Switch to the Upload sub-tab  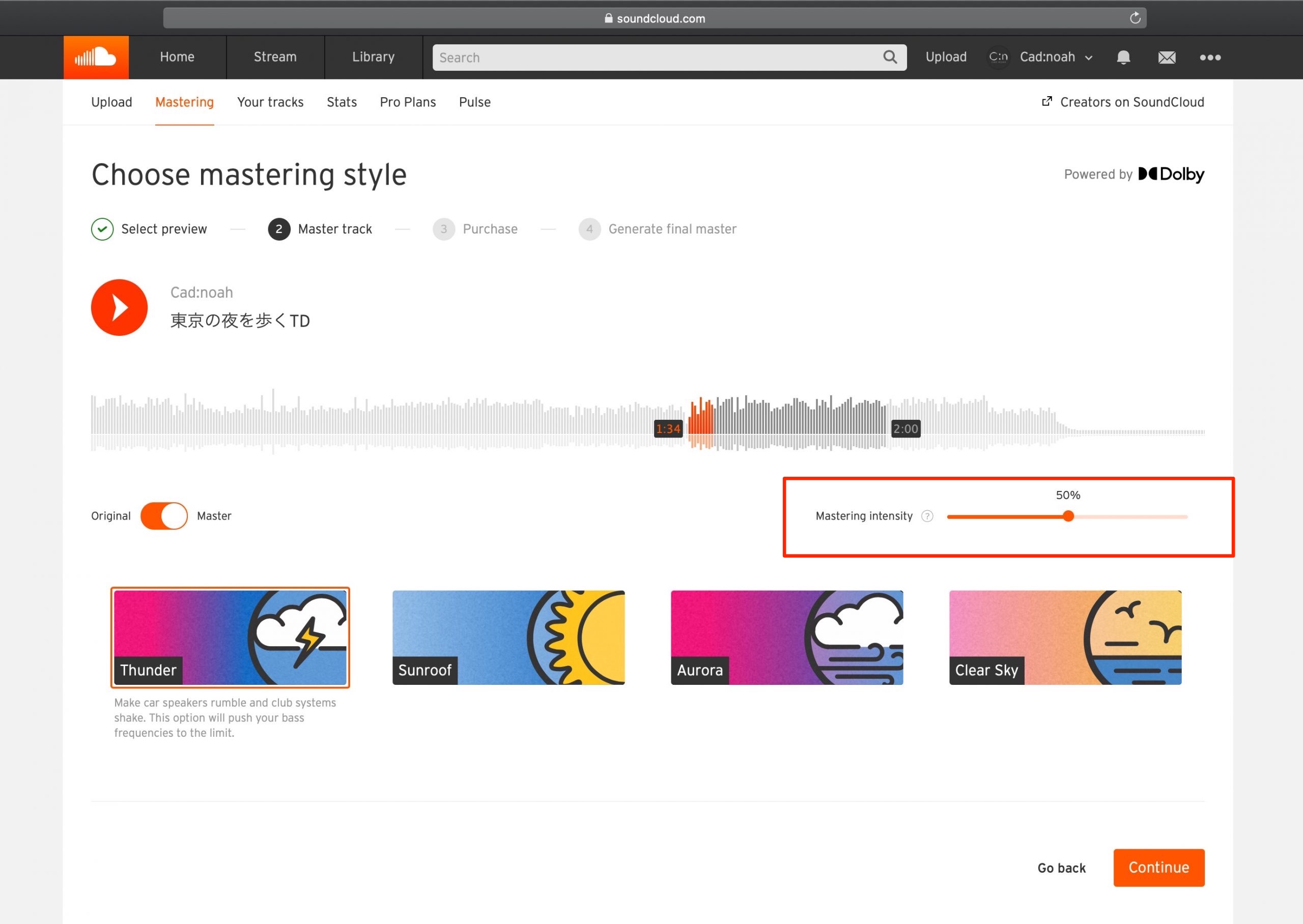tap(111, 102)
